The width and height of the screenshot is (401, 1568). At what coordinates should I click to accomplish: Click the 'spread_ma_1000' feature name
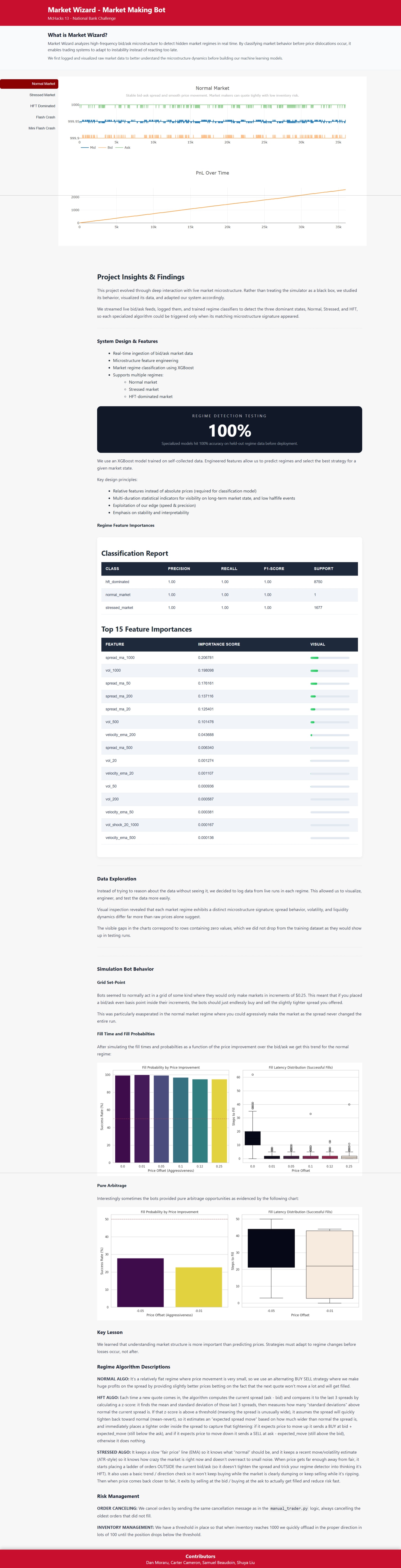pos(120,657)
